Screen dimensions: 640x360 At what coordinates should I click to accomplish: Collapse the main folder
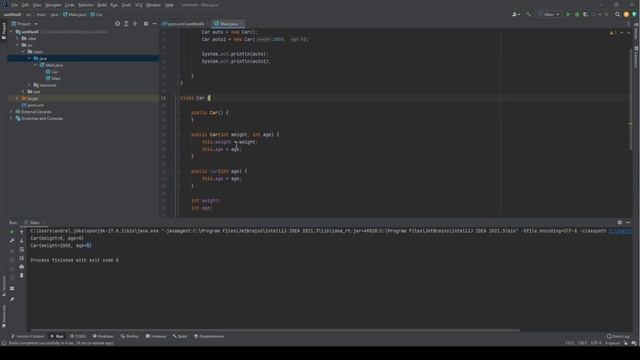click(23, 52)
